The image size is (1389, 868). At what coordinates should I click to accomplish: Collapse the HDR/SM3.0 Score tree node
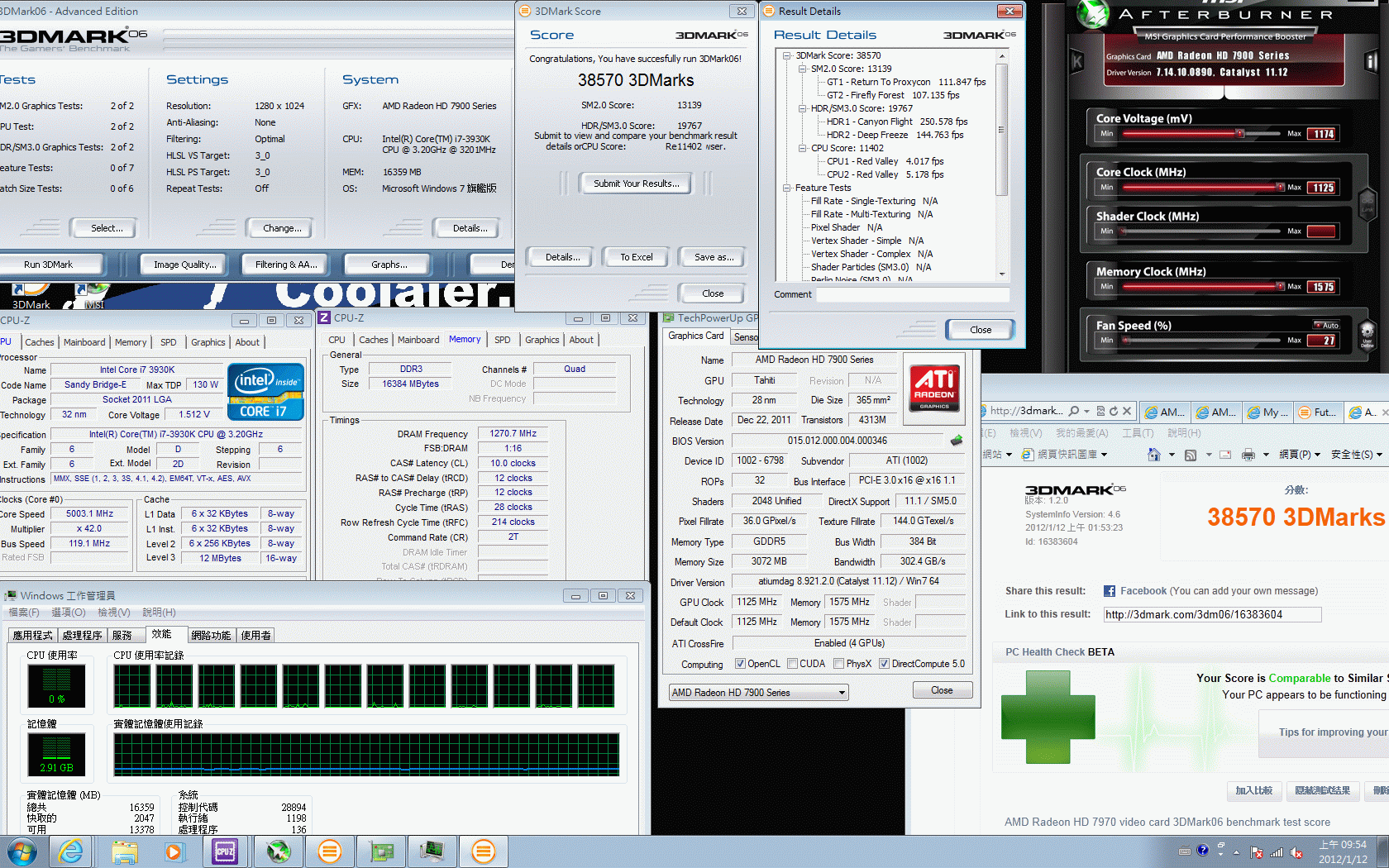(x=803, y=108)
